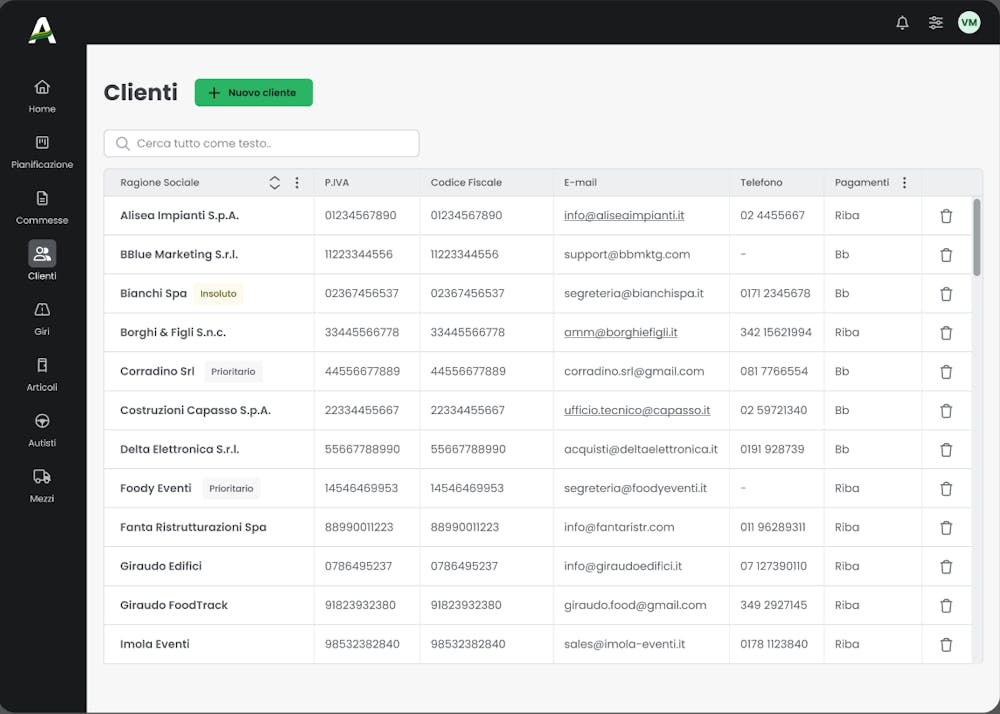Delete the Bianchi Spa client row
This screenshot has height=714, width=1000.
coord(946,293)
